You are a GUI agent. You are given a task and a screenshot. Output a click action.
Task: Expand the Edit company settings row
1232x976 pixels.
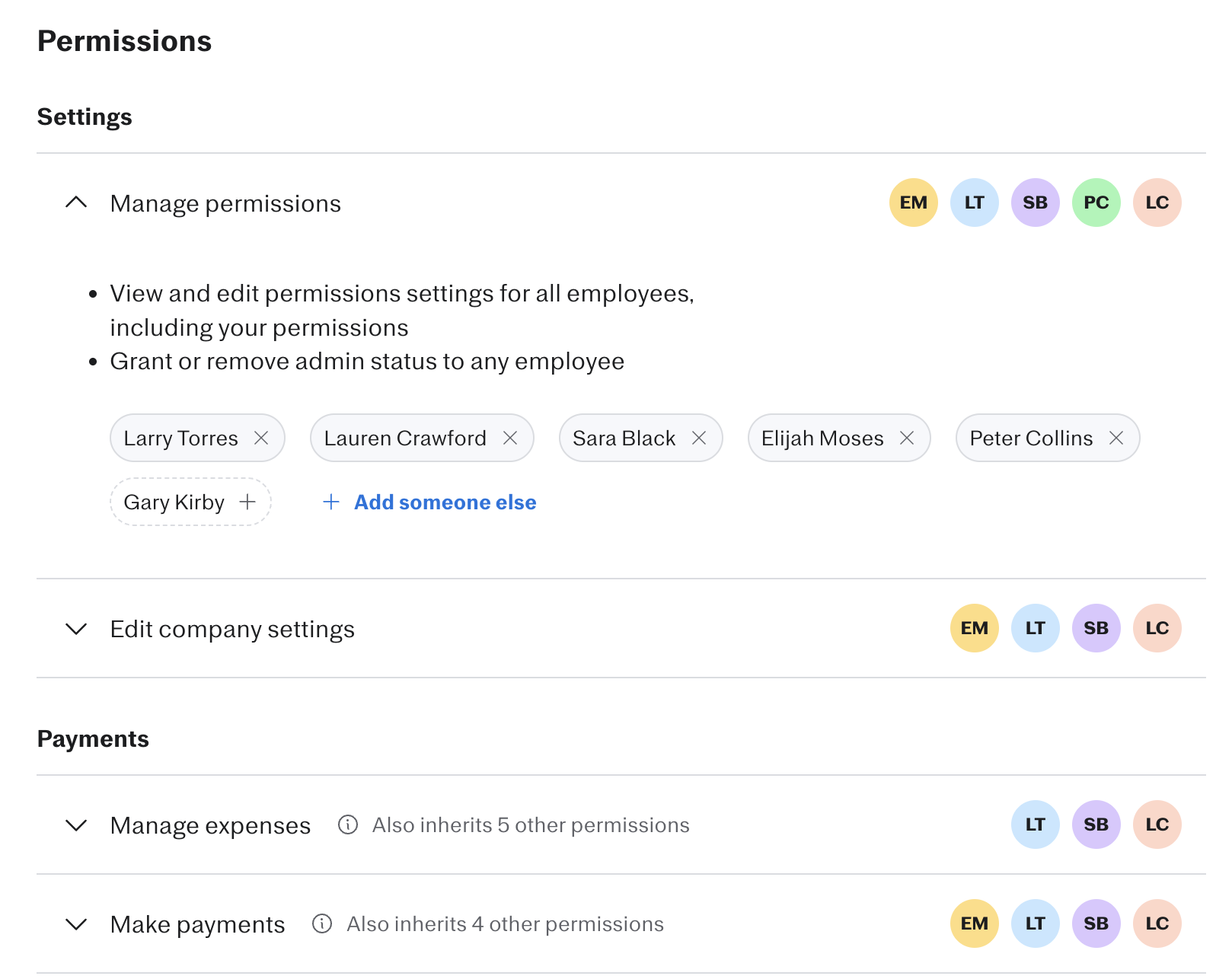click(76, 629)
